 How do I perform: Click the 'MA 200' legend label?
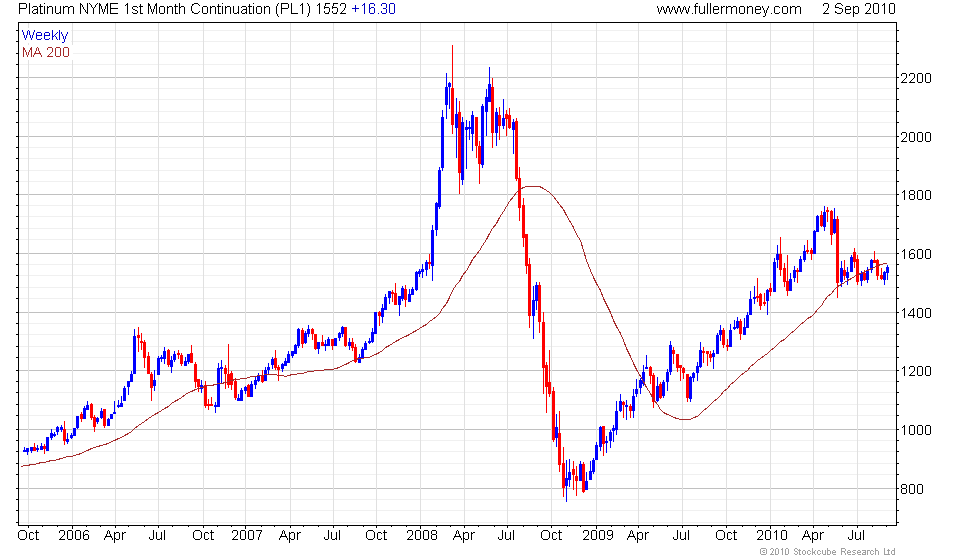tap(46, 52)
